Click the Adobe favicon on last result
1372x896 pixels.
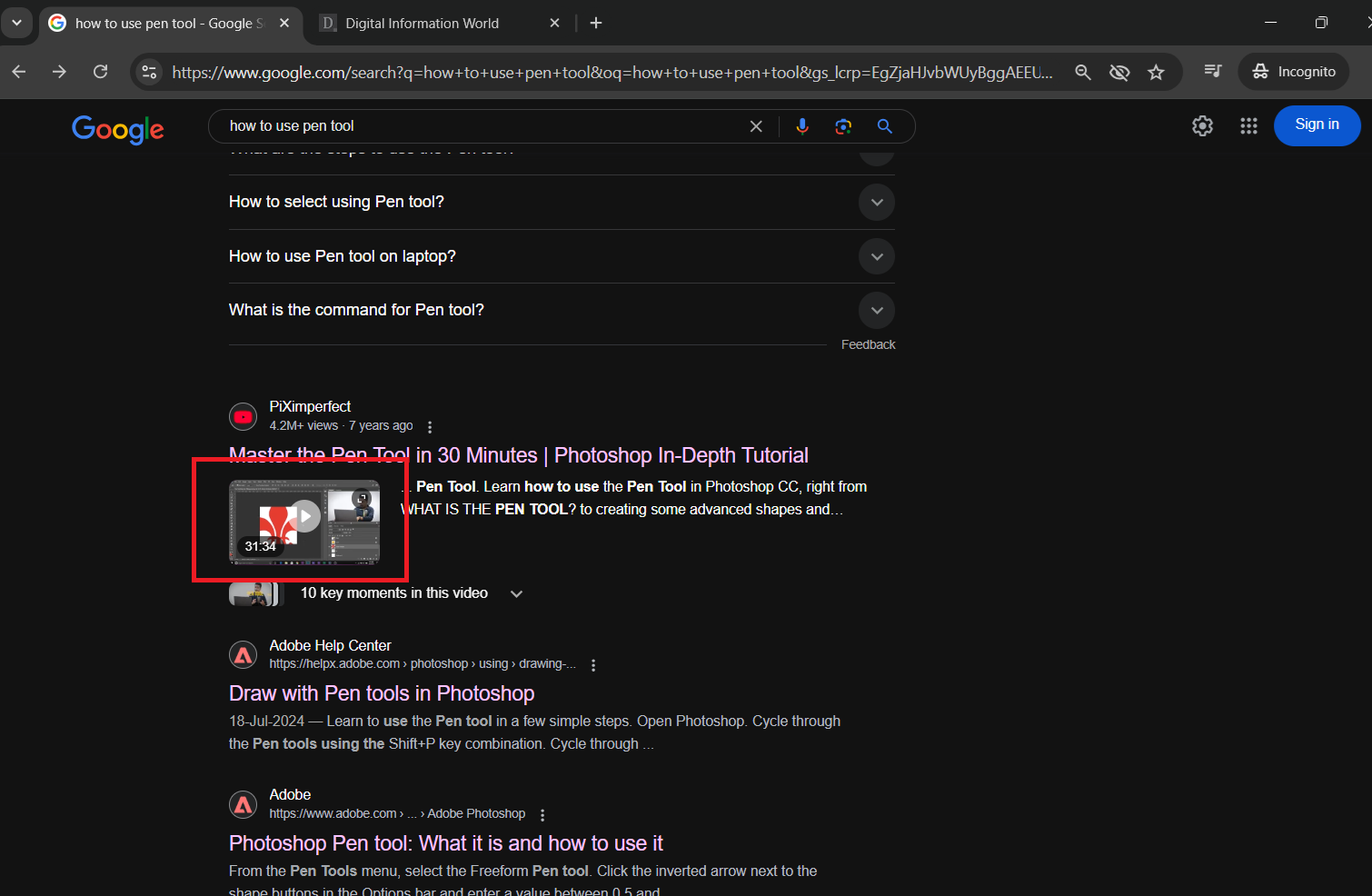pos(243,804)
